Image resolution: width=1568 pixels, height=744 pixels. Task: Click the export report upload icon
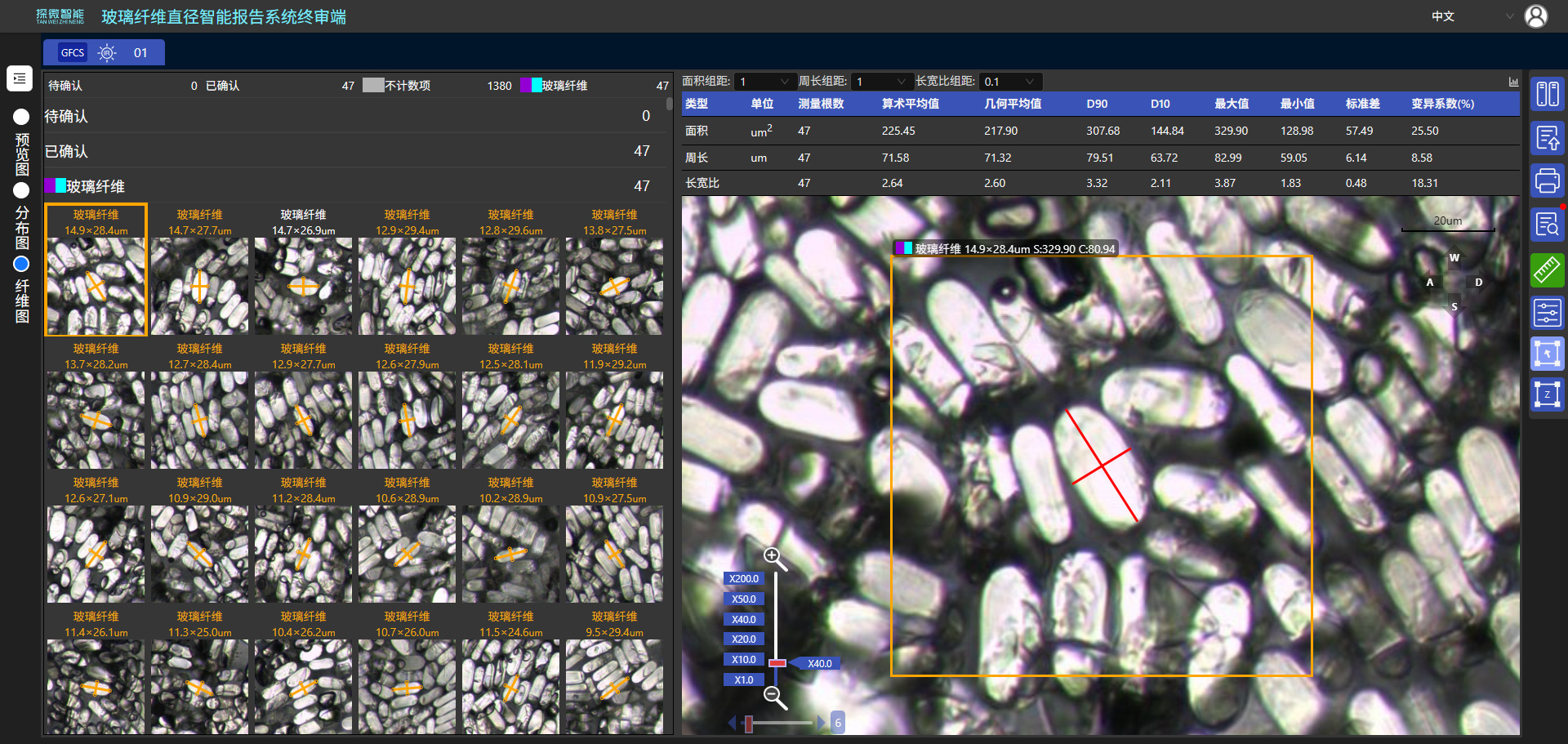pos(1547,138)
